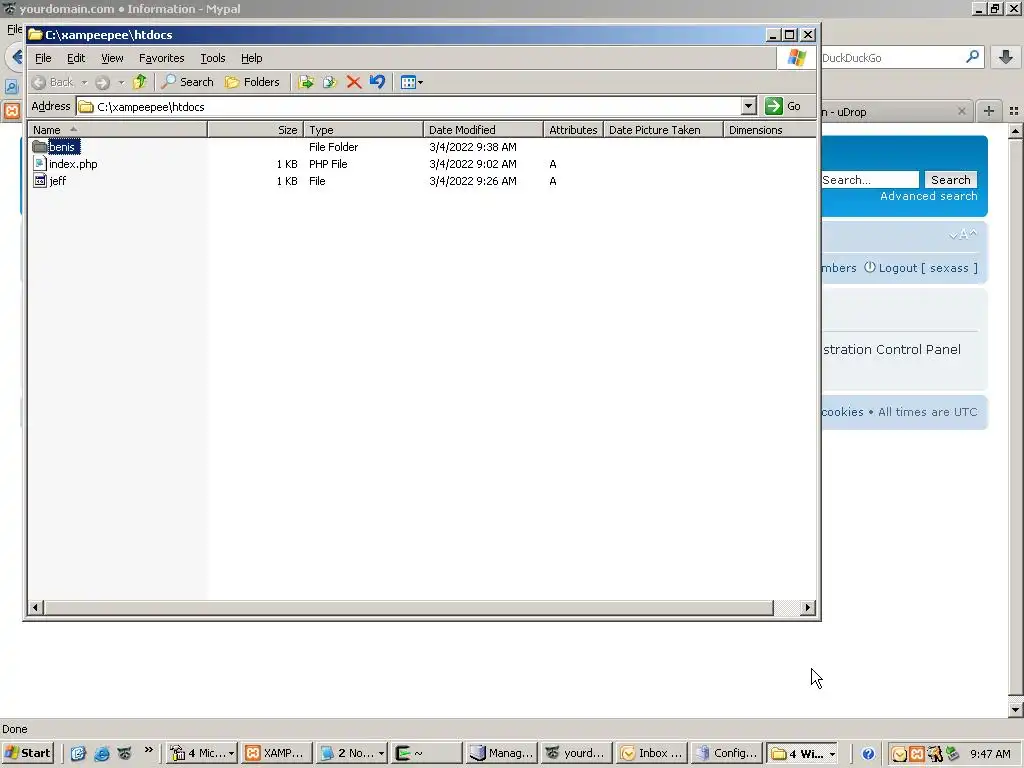The width and height of the screenshot is (1024, 768).
Task: Select the jeff file icon
Action: tap(40, 180)
